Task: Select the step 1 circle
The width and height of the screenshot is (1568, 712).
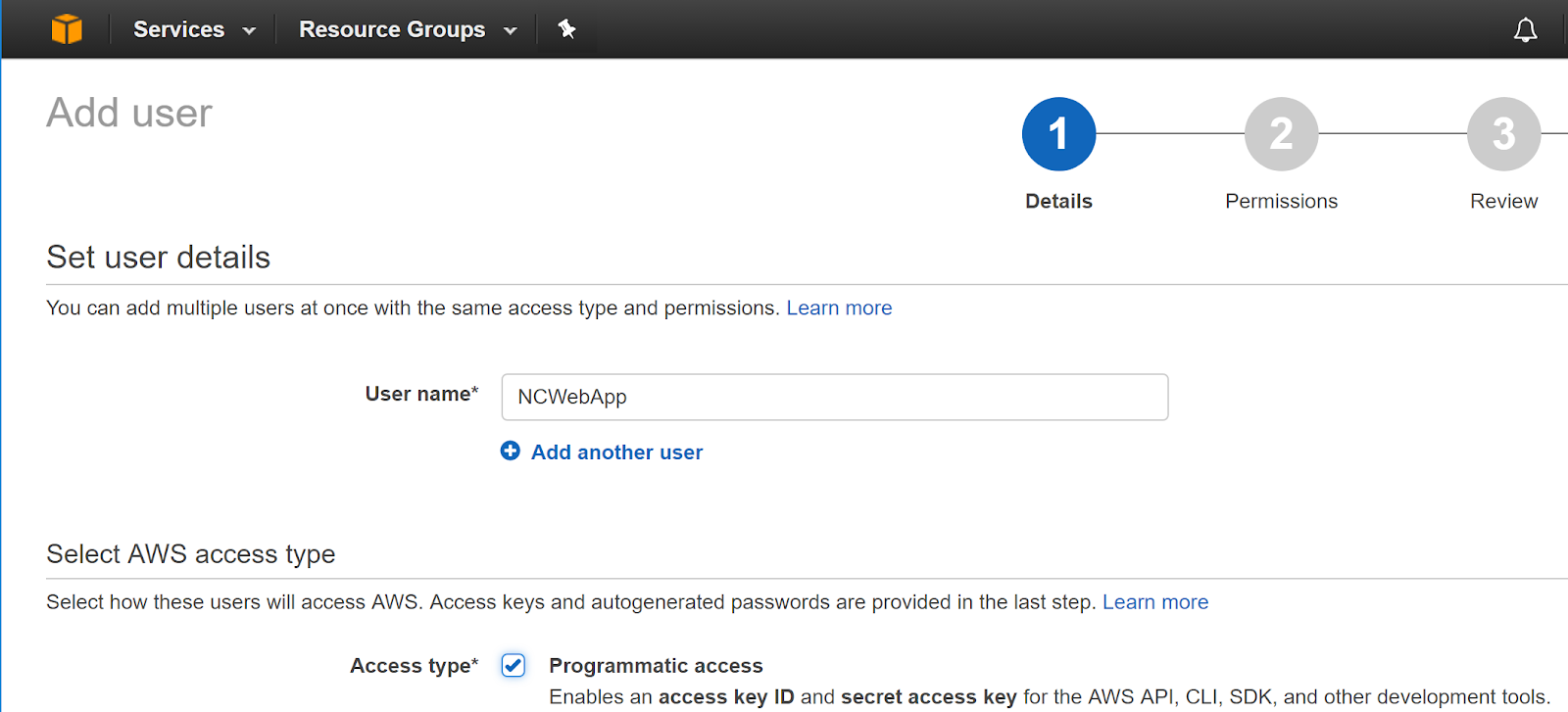Action: (x=1058, y=134)
